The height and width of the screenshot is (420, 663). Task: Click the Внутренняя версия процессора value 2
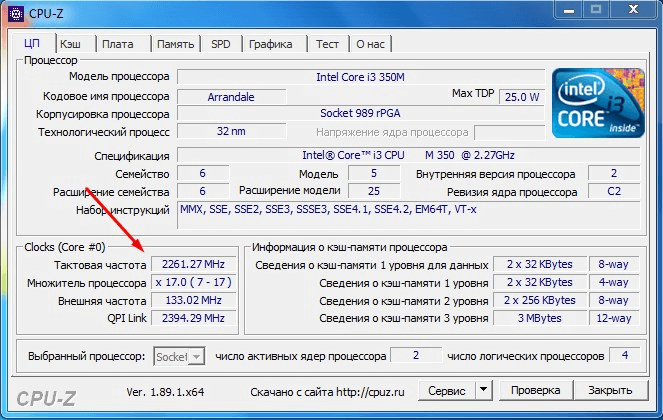tap(614, 173)
